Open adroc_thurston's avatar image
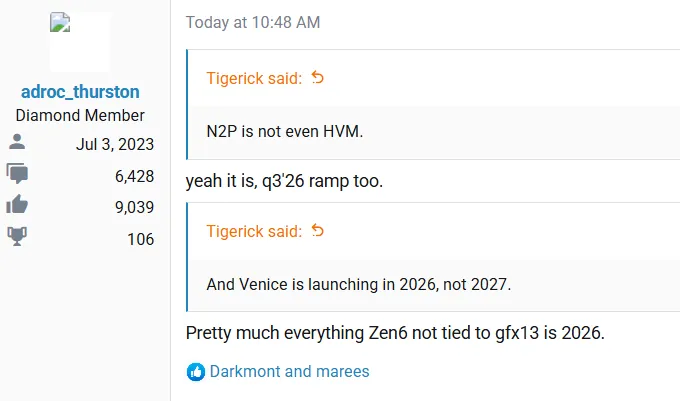Screen dimensions: 680x401 (80, 42)
